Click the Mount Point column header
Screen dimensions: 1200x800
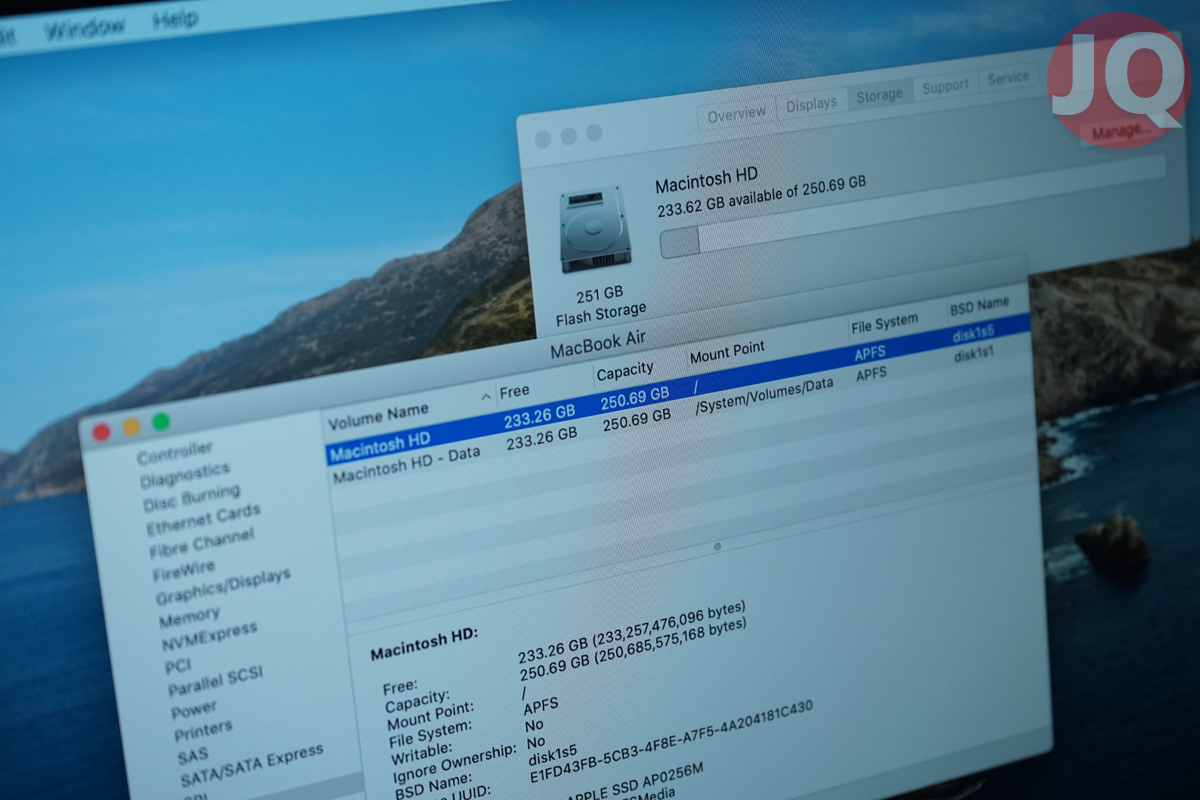point(727,353)
